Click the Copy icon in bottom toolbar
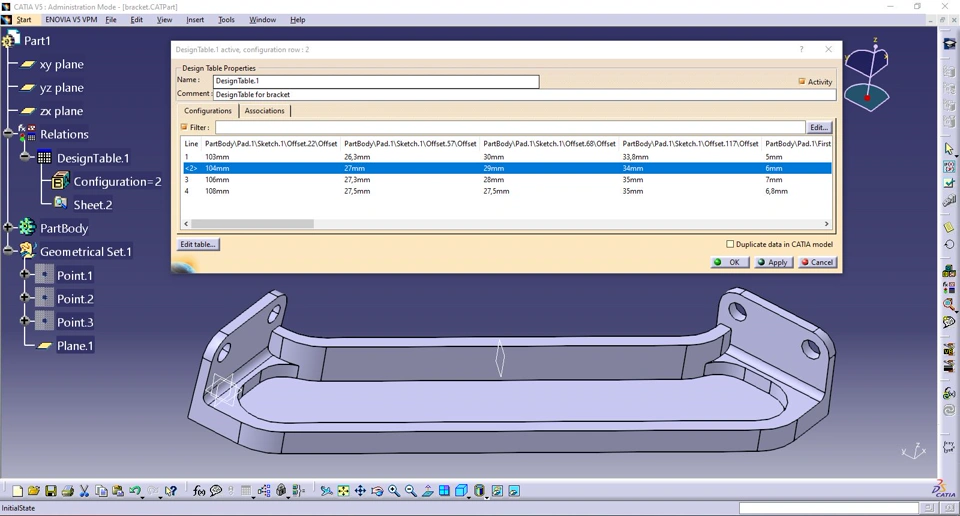This screenshot has height=516, width=960. (x=101, y=491)
